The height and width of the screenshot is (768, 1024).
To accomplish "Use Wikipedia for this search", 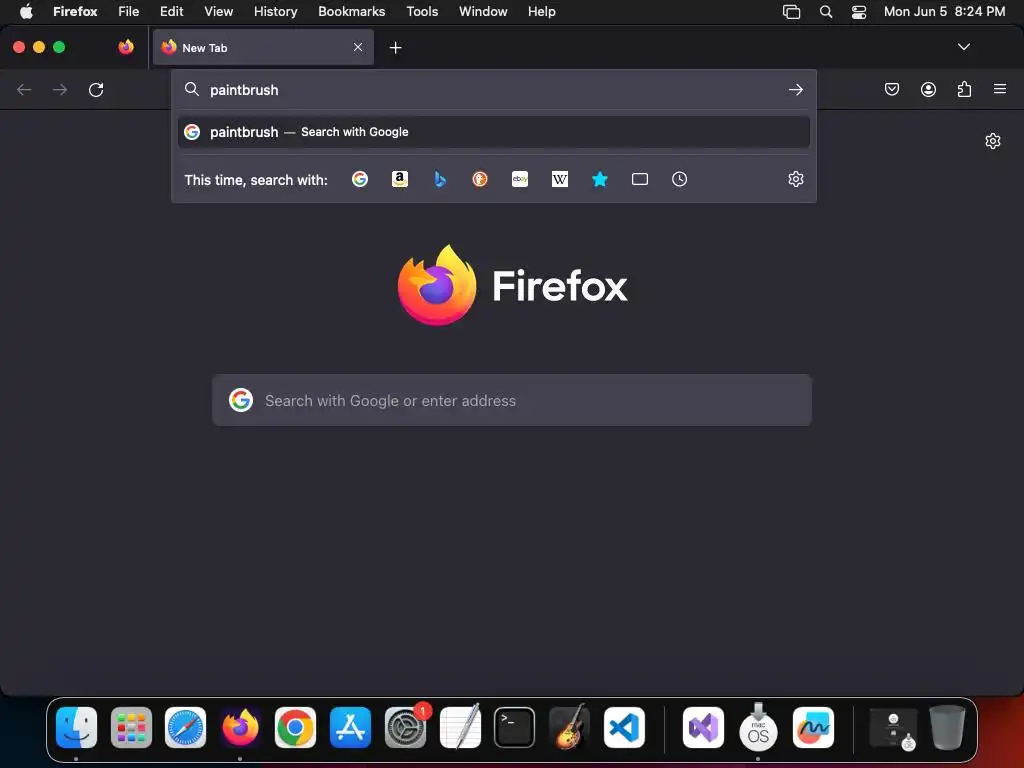I will (560, 179).
